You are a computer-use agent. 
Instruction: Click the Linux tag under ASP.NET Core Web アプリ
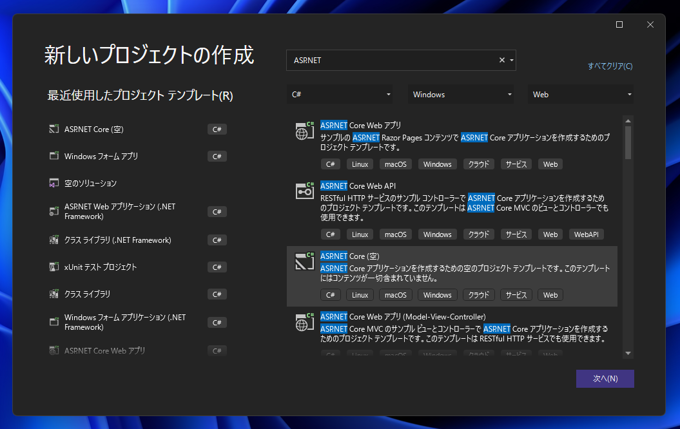(360, 164)
